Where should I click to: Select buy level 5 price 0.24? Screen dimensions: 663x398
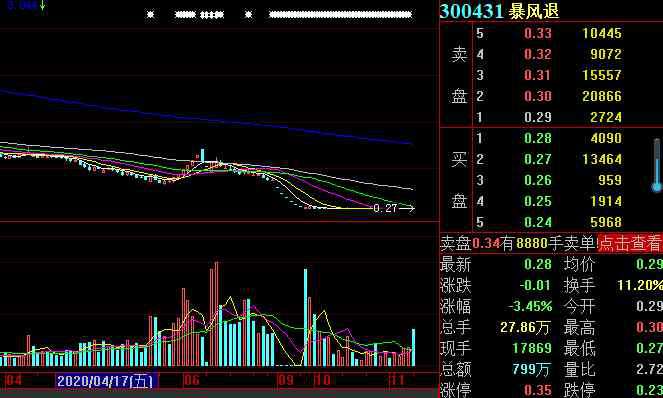[537, 222]
